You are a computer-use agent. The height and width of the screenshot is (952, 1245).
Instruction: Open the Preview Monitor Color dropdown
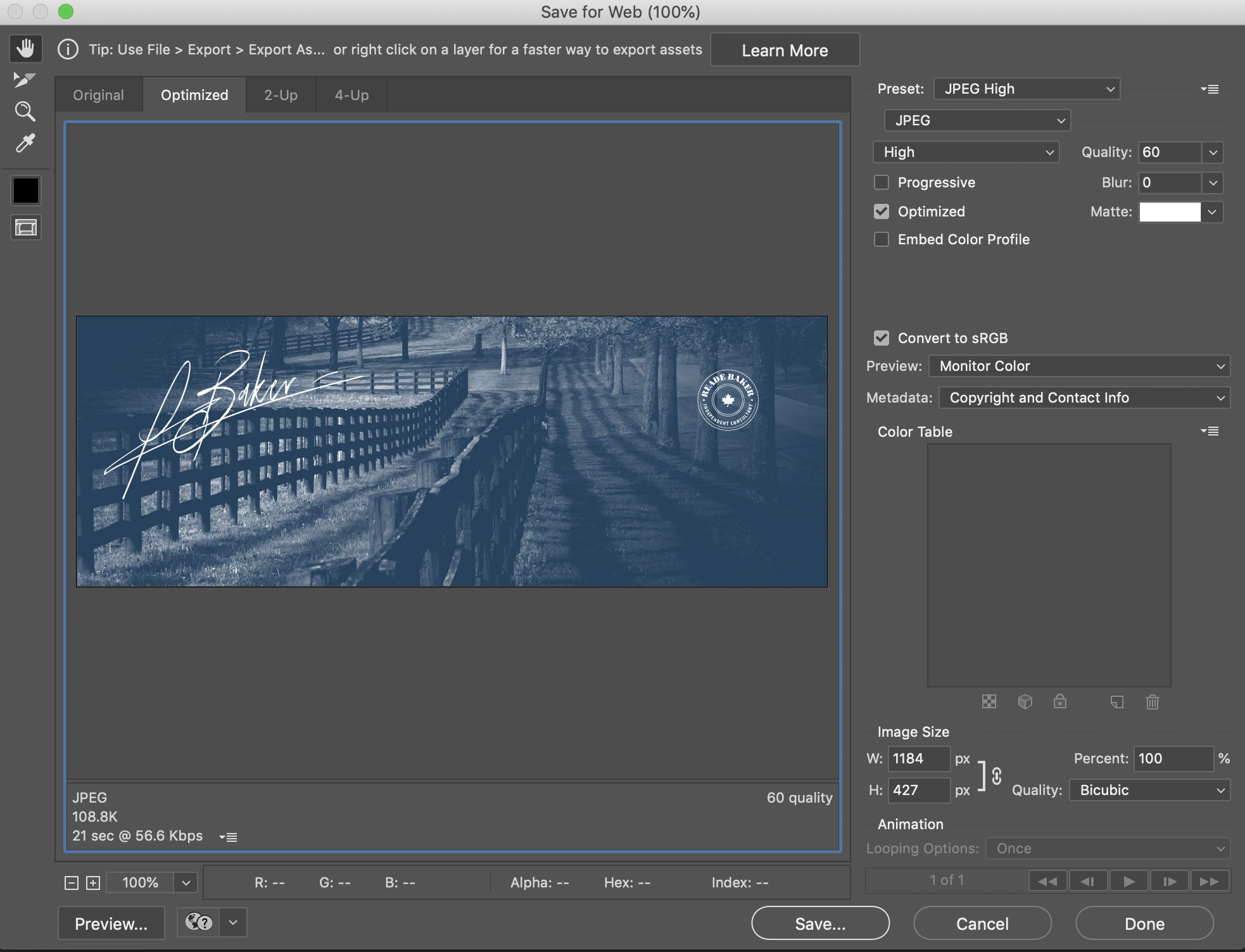coord(1080,366)
